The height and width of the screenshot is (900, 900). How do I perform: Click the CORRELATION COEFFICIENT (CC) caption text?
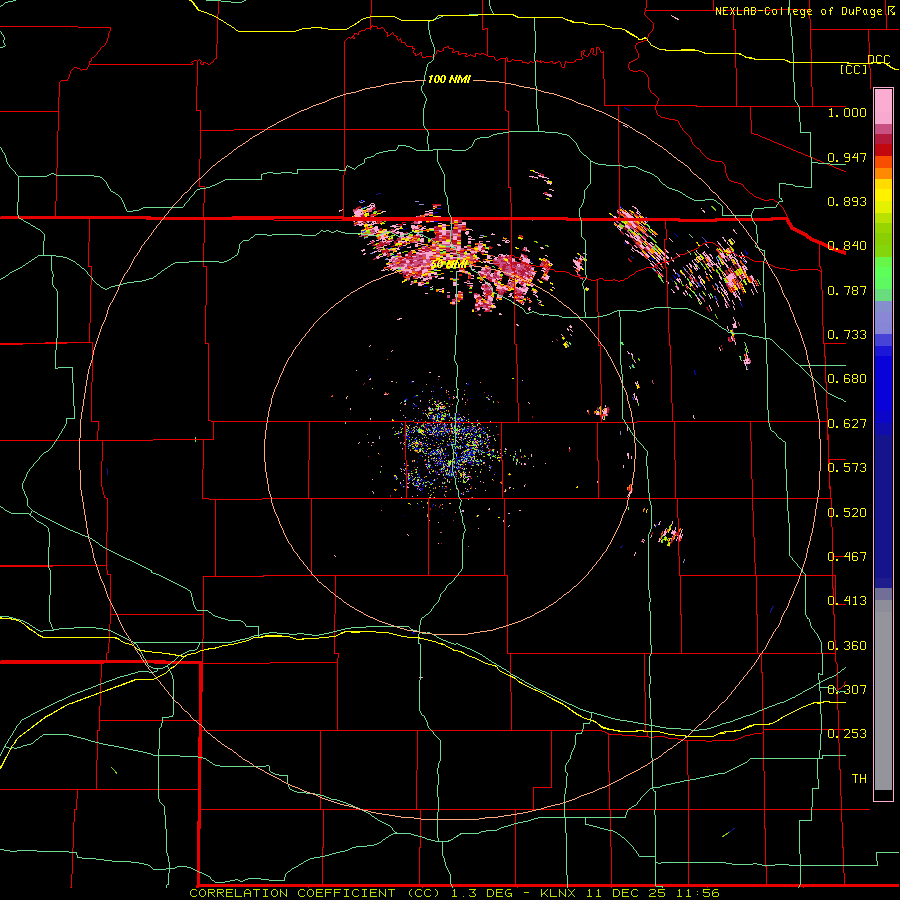(x=315, y=893)
